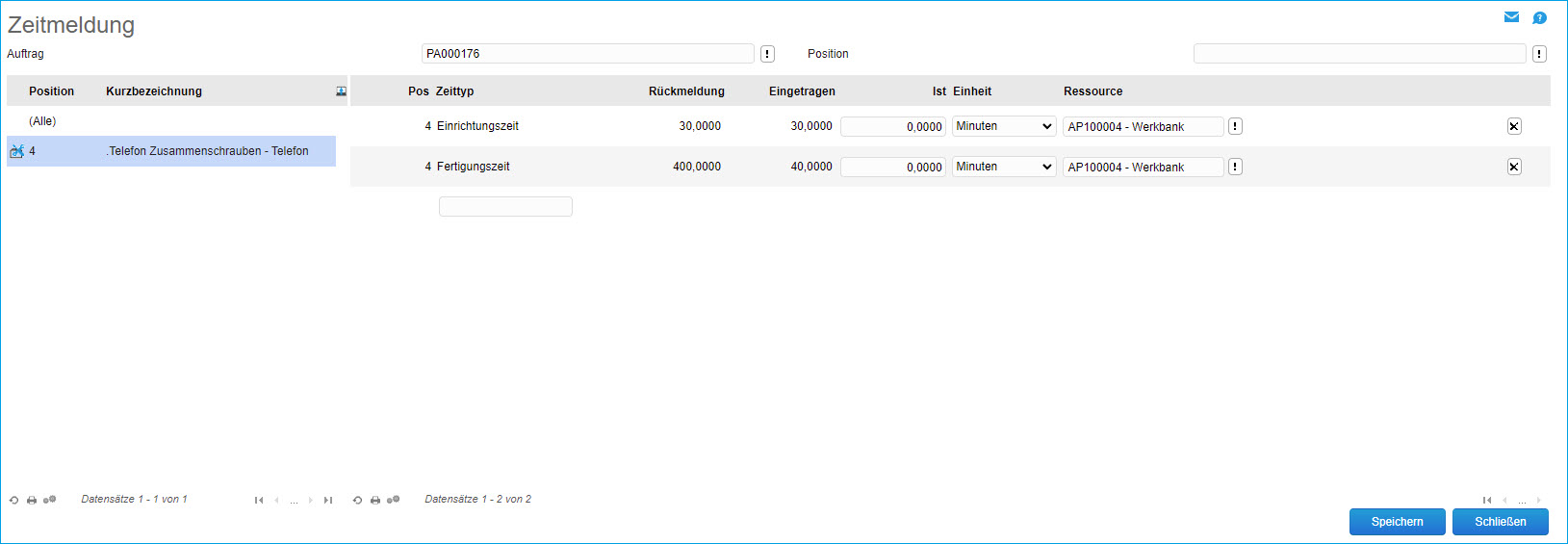Go to first page in position list pager
Viewport: 1568px width, 544px height.
click(259, 500)
